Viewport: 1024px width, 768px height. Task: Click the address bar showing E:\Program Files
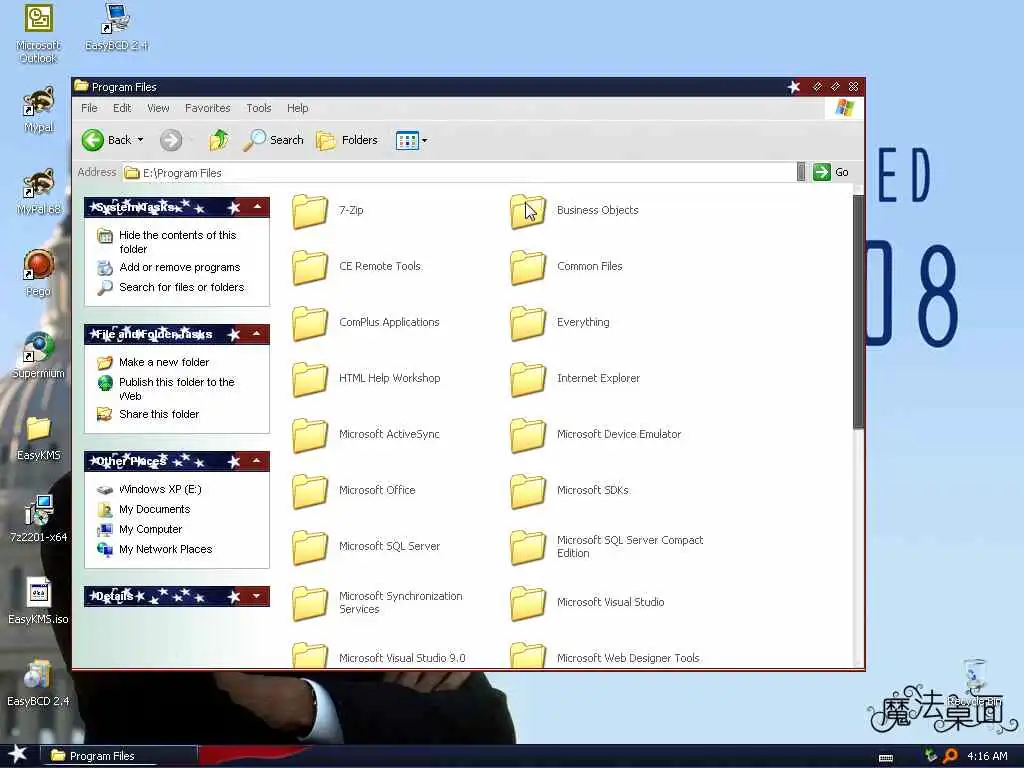[x=460, y=173]
